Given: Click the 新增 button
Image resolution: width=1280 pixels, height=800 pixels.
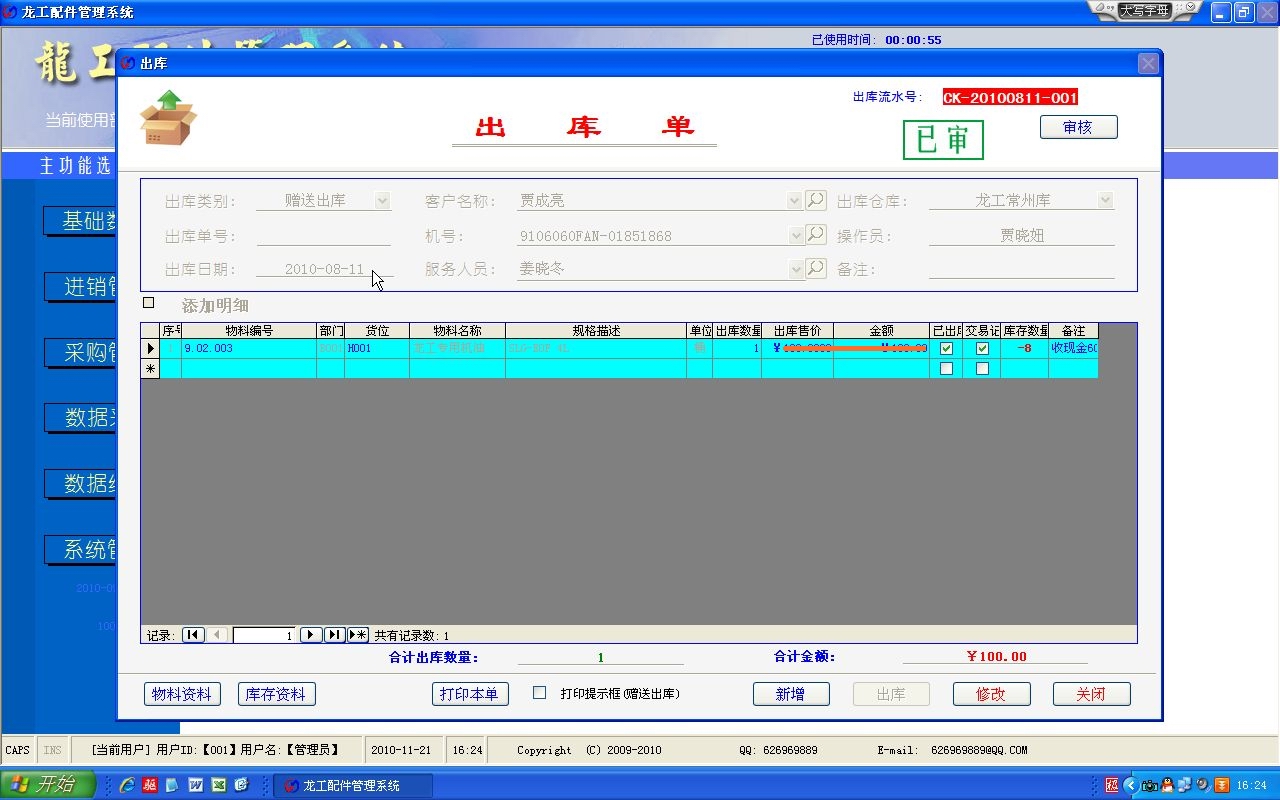Looking at the screenshot, I should 790,694.
